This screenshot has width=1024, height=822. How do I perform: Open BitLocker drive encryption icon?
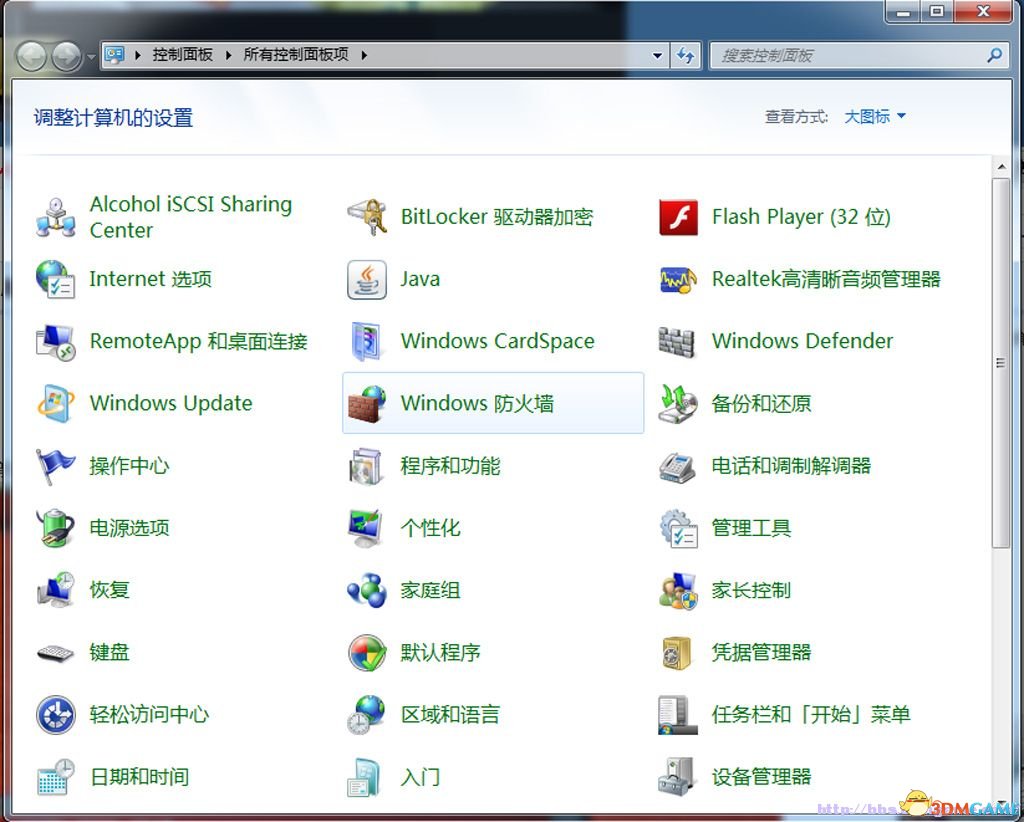366,217
